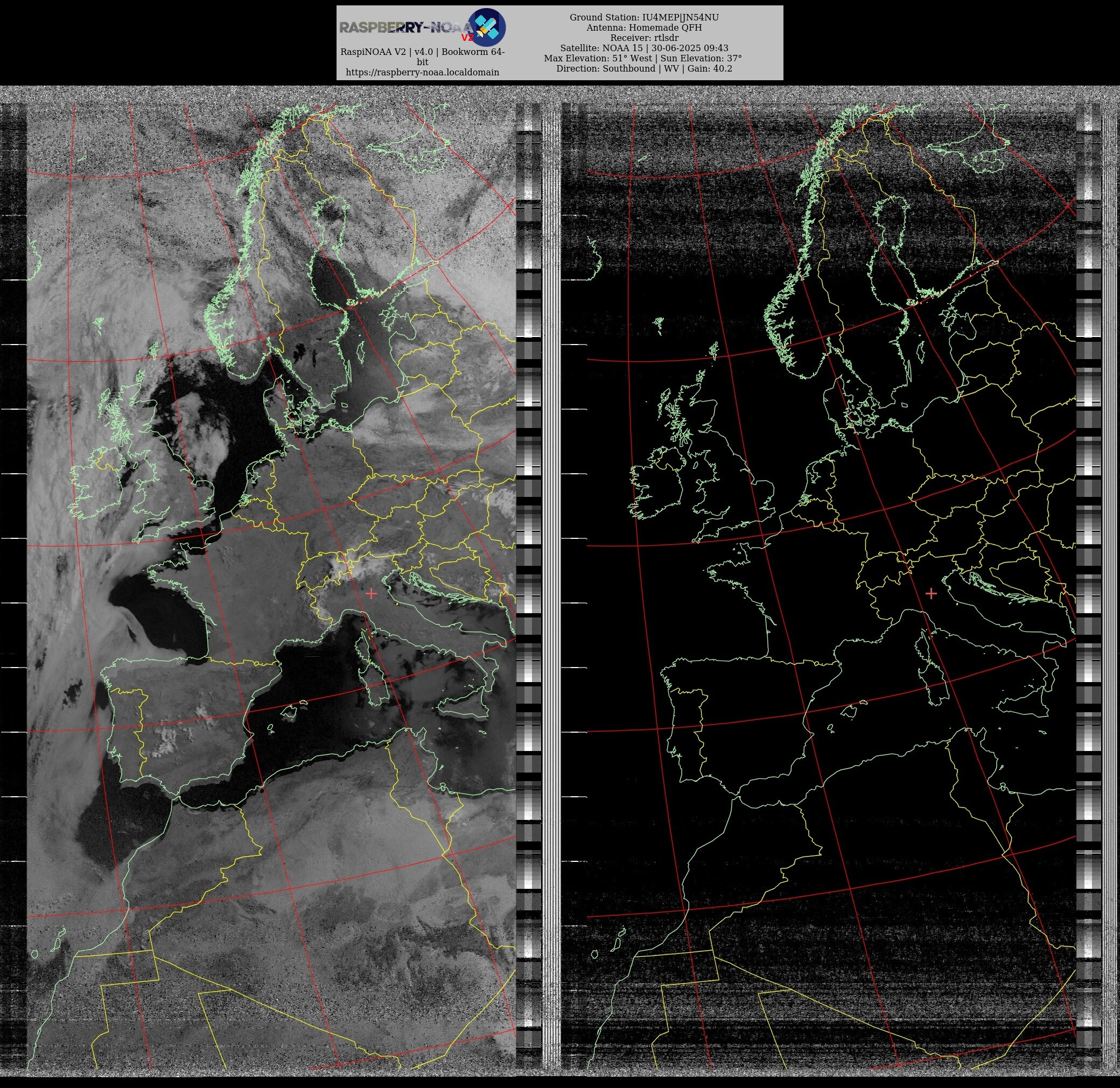
Task: Select the 'Satellite: NOAA 15 | 30-06-2025 09:43' line
Action: 644,48
